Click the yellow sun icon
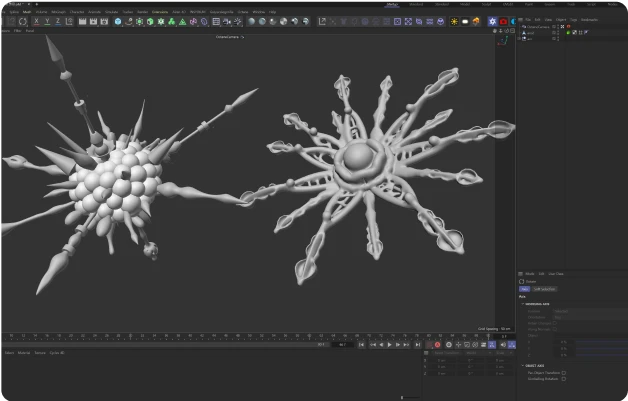 [454, 22]
